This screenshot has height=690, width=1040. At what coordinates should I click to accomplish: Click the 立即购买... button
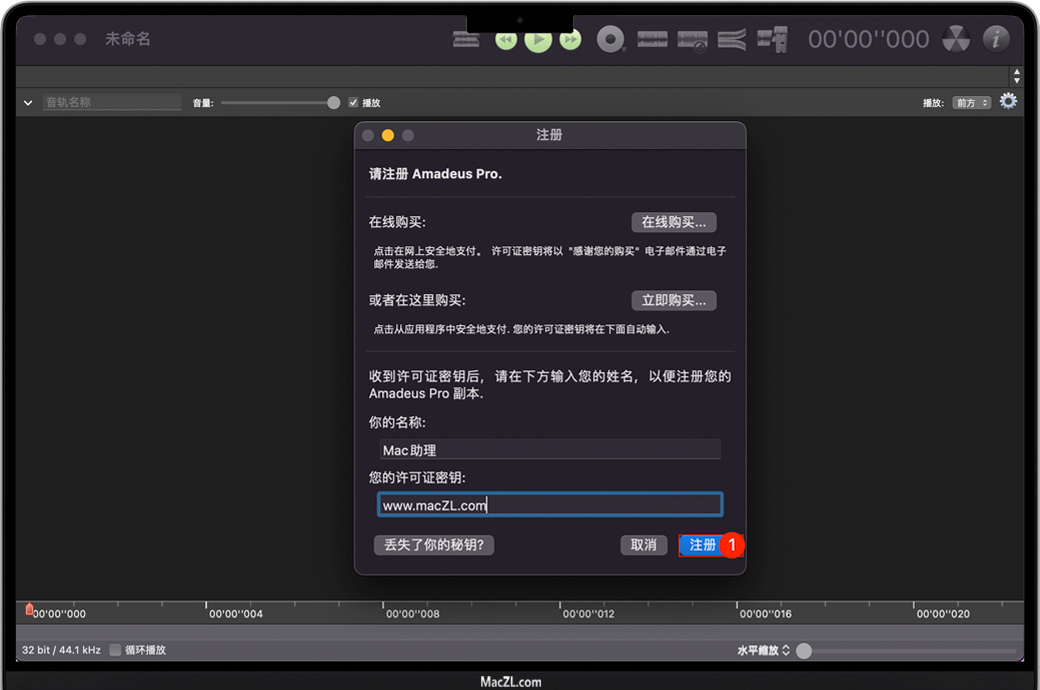674,301
